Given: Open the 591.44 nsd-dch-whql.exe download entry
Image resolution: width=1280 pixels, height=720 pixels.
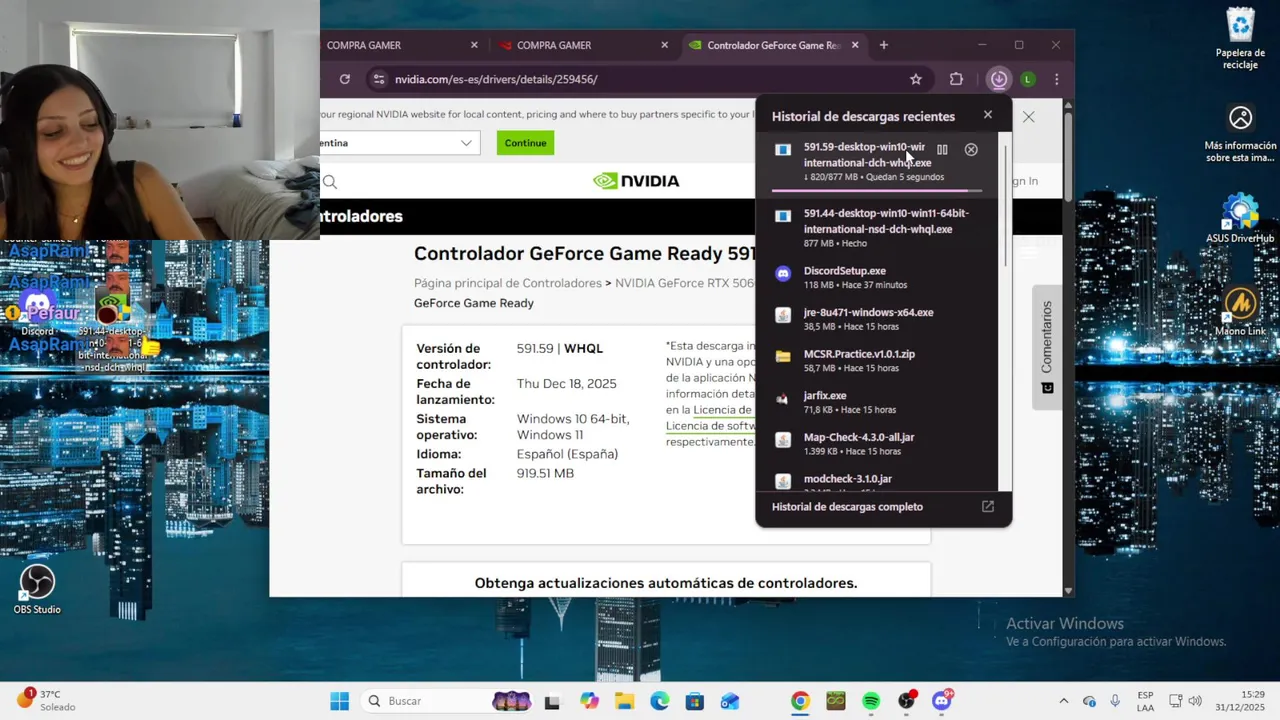Looking at the screenshot, I should pyautogui.click(x=880, y=228).
